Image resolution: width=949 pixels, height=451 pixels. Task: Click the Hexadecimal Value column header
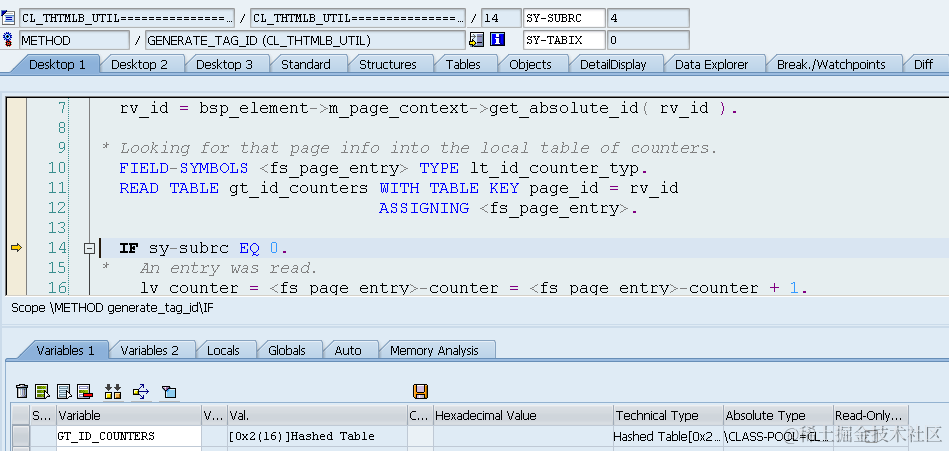pyautogui.click(x=523, y=415)
